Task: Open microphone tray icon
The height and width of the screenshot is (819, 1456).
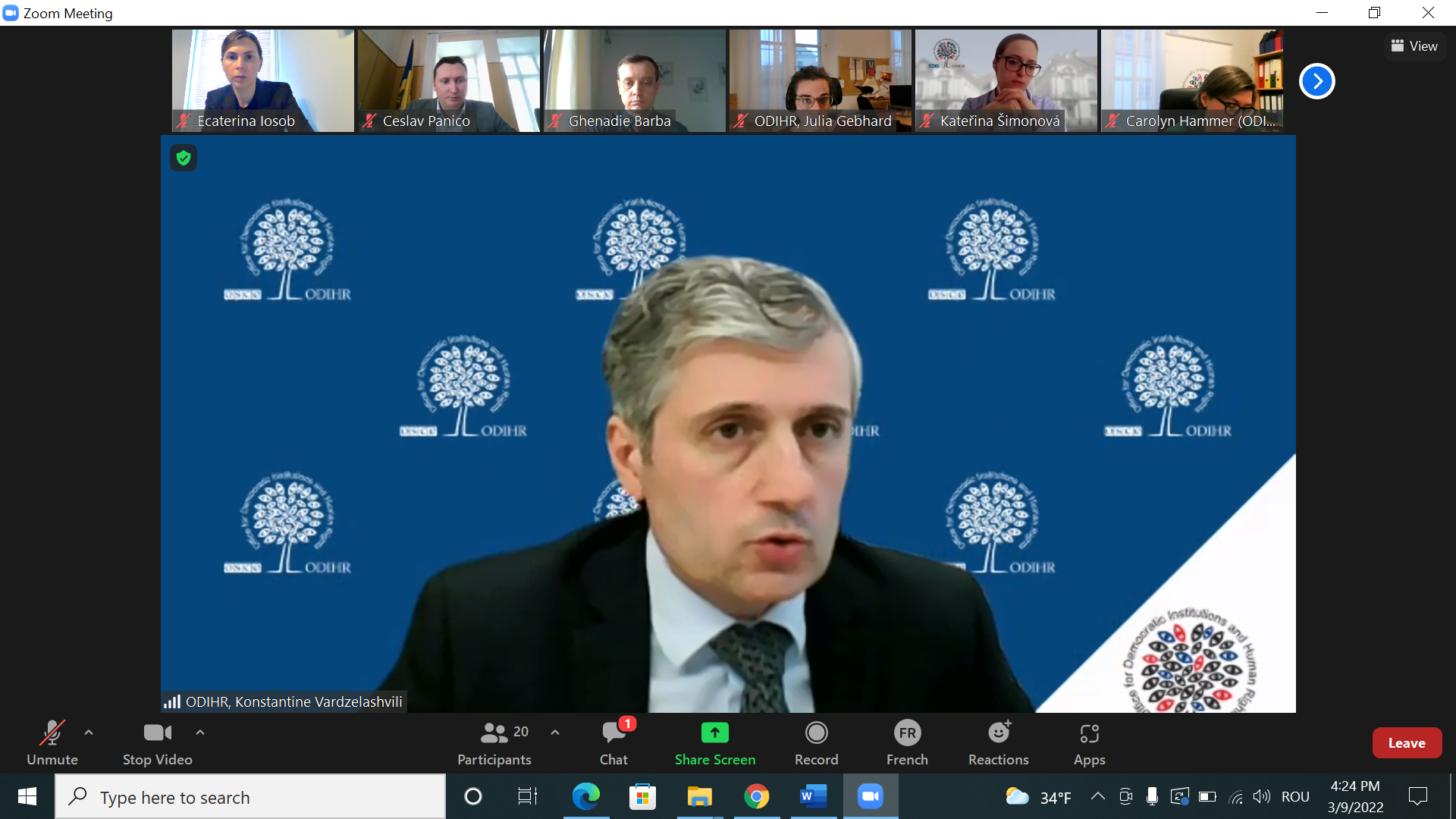Action: pyautogui.click(x=1152, y=796)
